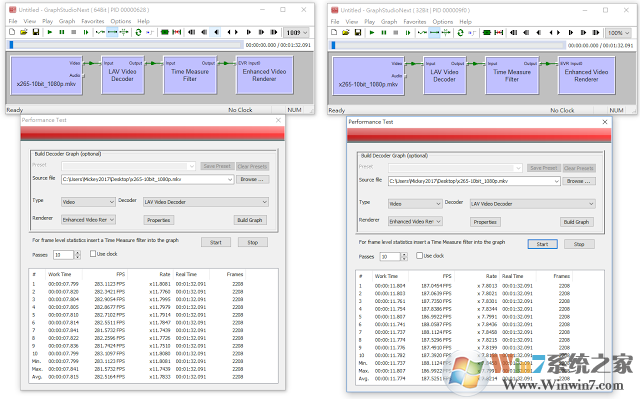Open 100% zoom dropdown in 32bit window
The width and height of the screenshot is (640, 399).
pyautogui.click(x=627, y=33)
